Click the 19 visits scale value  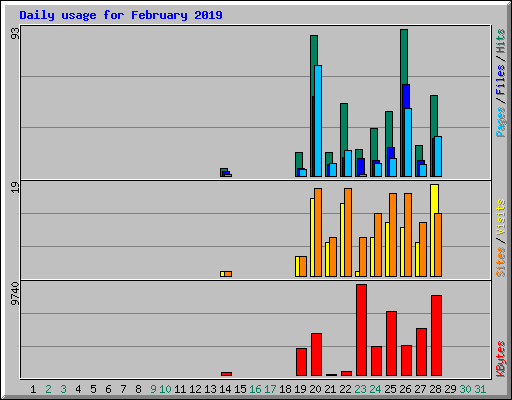click(x=15, y=187)
